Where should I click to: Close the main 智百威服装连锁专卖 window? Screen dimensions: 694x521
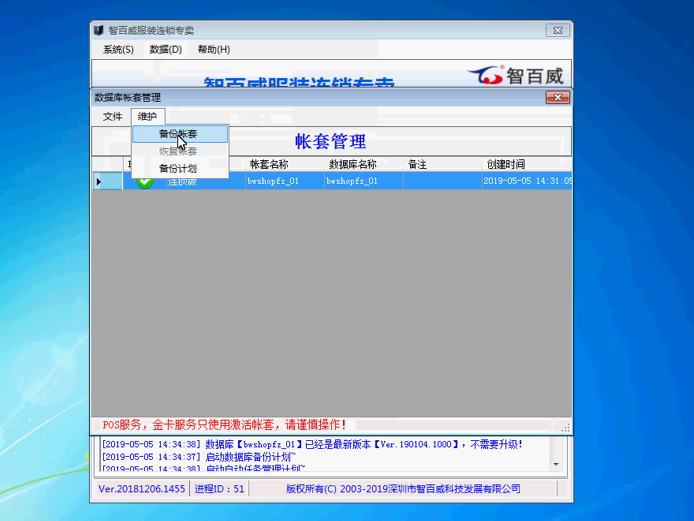pos(554,30)
